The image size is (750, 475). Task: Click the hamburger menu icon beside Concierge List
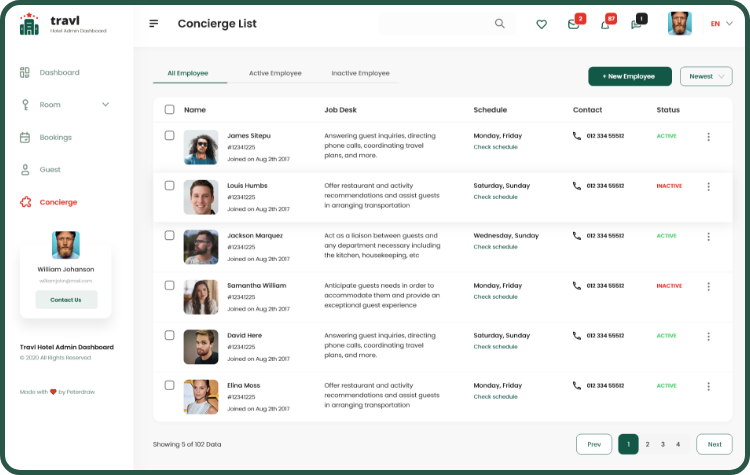point(153,24)
